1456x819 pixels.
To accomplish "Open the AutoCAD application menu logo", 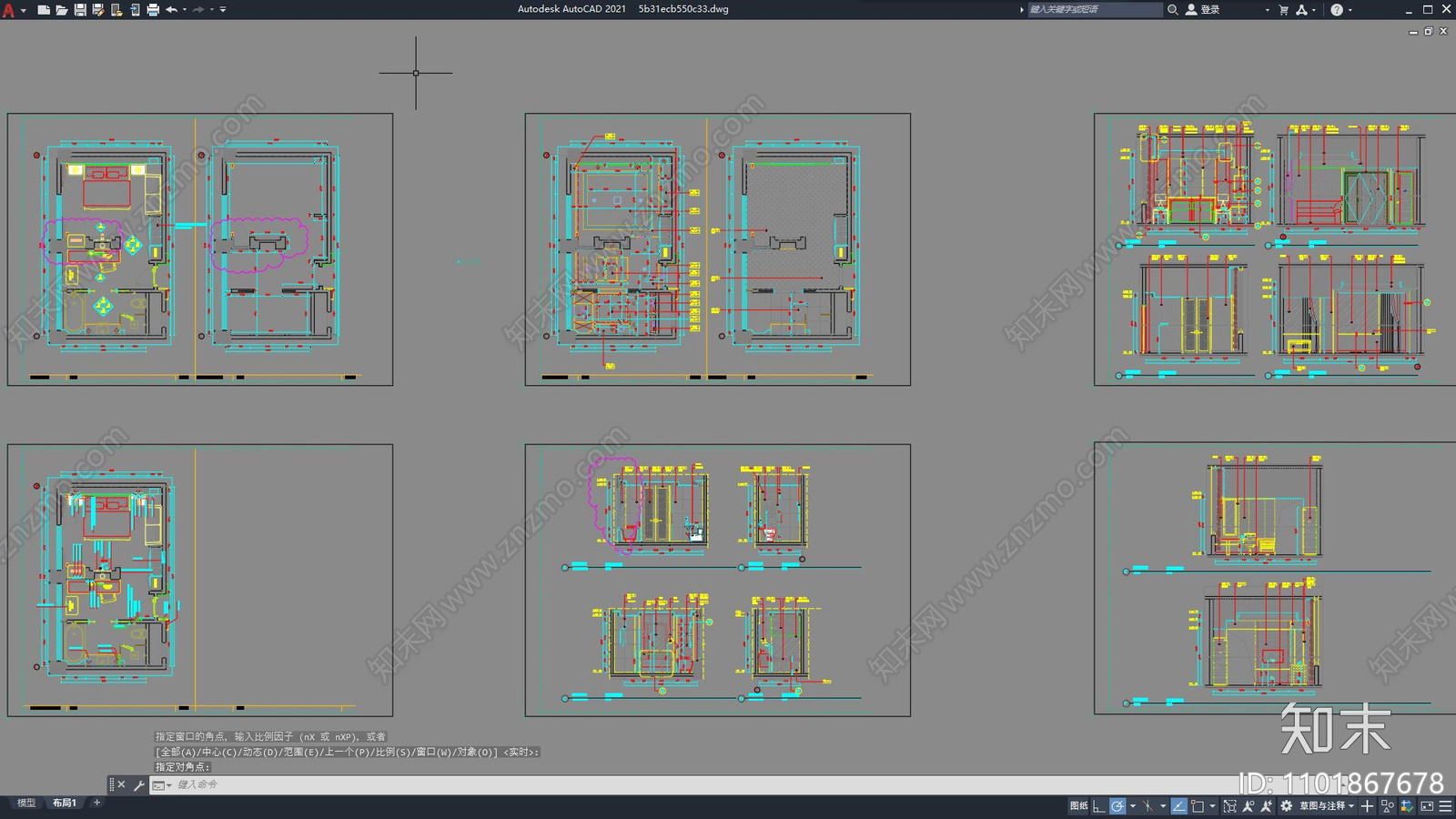I will pos(9,10).
